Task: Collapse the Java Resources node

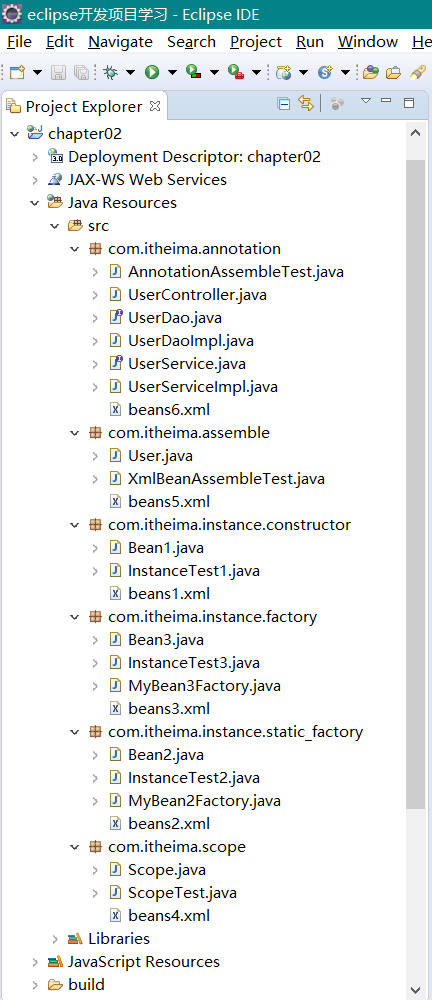Action: tap(34, 203)
